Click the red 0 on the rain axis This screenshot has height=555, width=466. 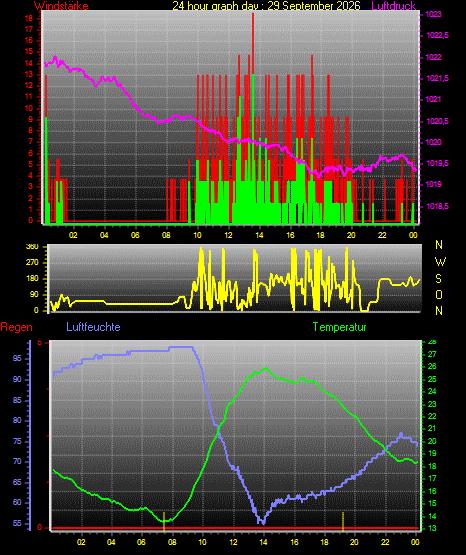[x=39, y=528]
